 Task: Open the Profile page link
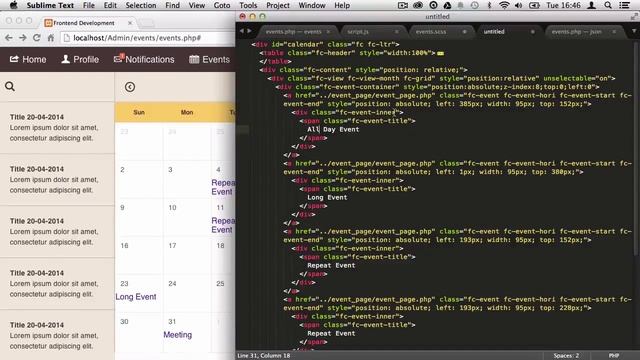(x=80, y=59)
